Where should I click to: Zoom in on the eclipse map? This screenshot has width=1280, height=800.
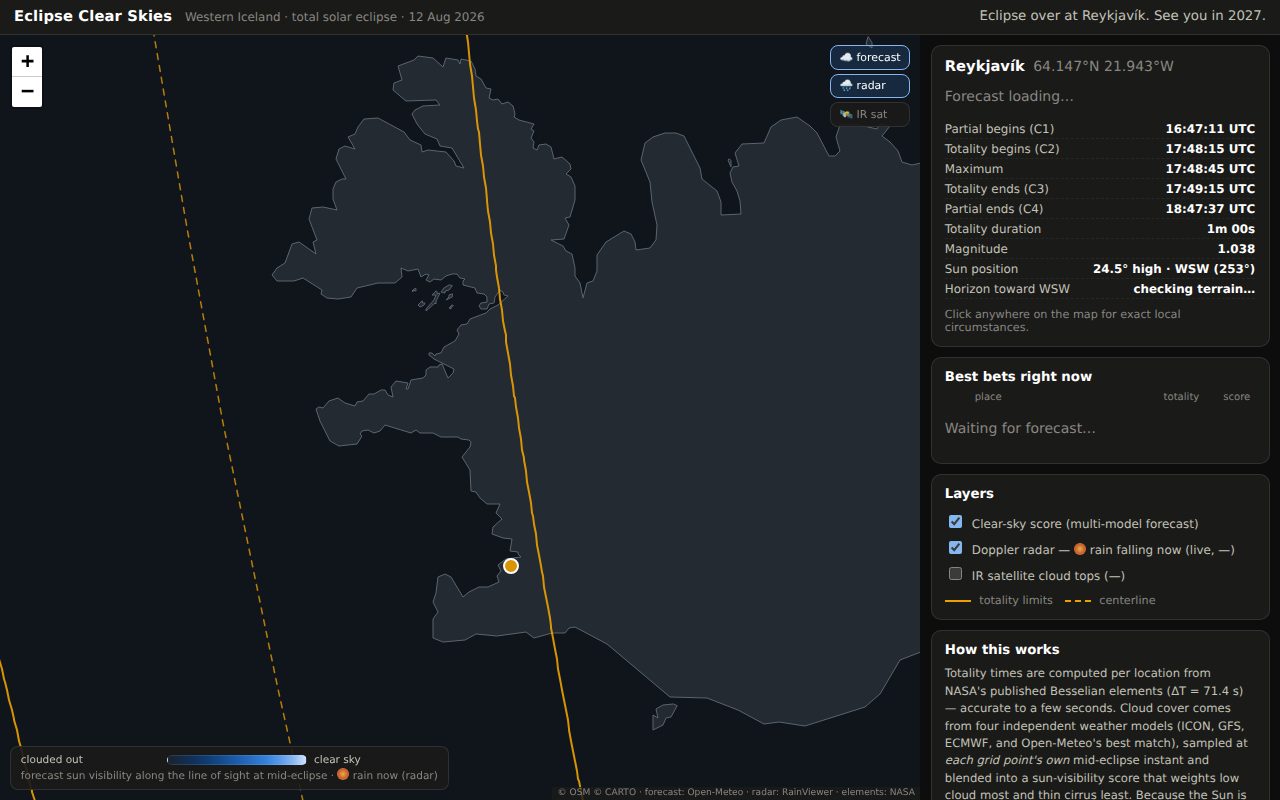click(x=27, y=61)
